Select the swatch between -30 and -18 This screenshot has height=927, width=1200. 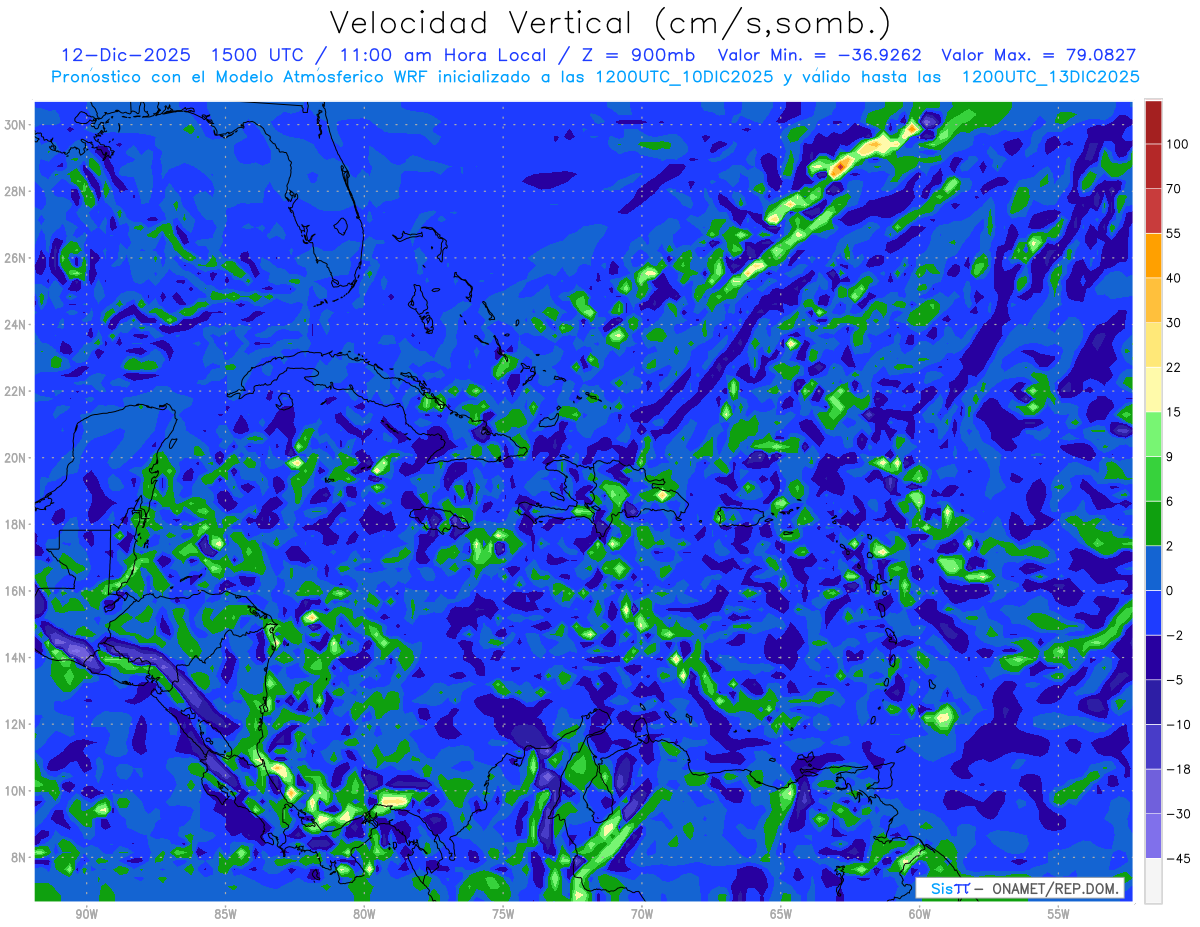click(1153, 790)
